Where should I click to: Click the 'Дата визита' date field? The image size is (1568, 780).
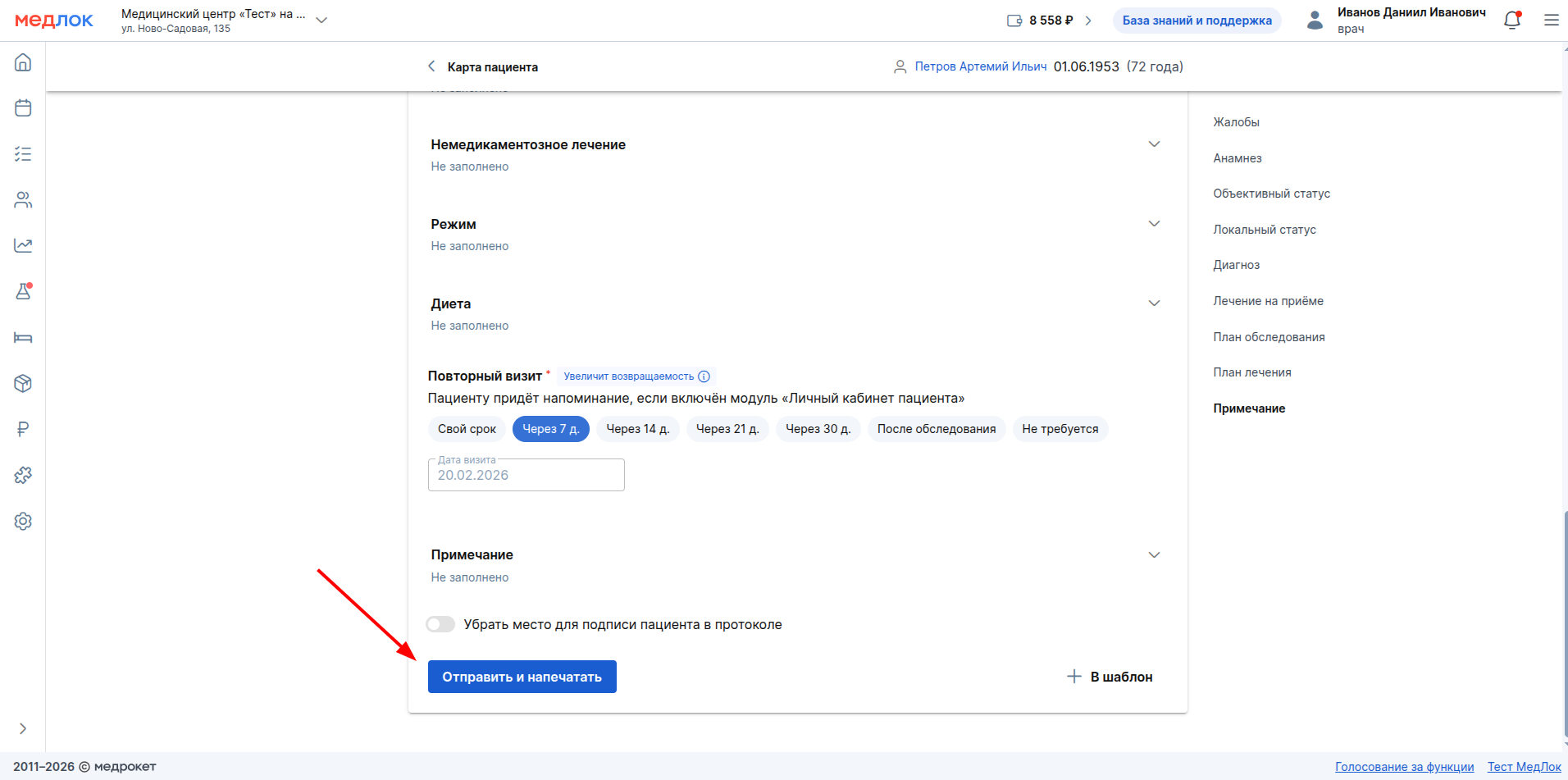526,475
